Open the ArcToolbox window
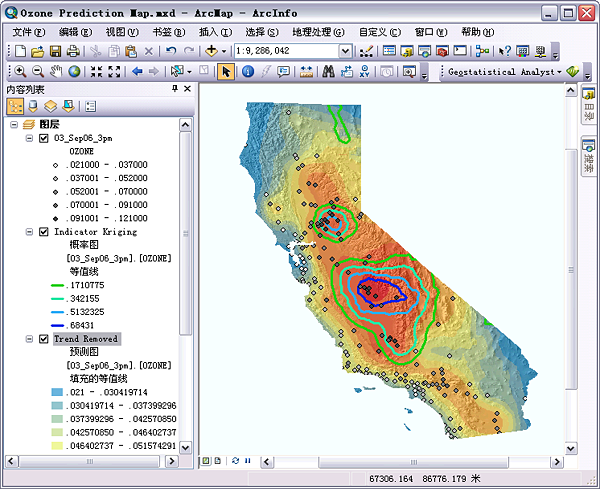Screen dimensions: 600x489 click(x=442, y=51)
